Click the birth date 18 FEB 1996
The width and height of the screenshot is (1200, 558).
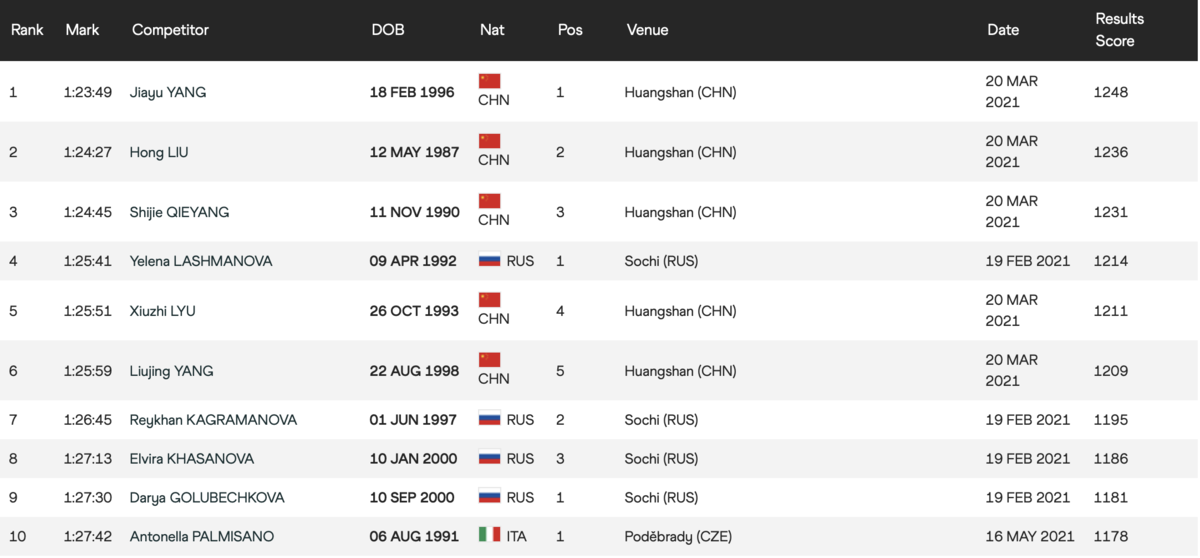412,92
